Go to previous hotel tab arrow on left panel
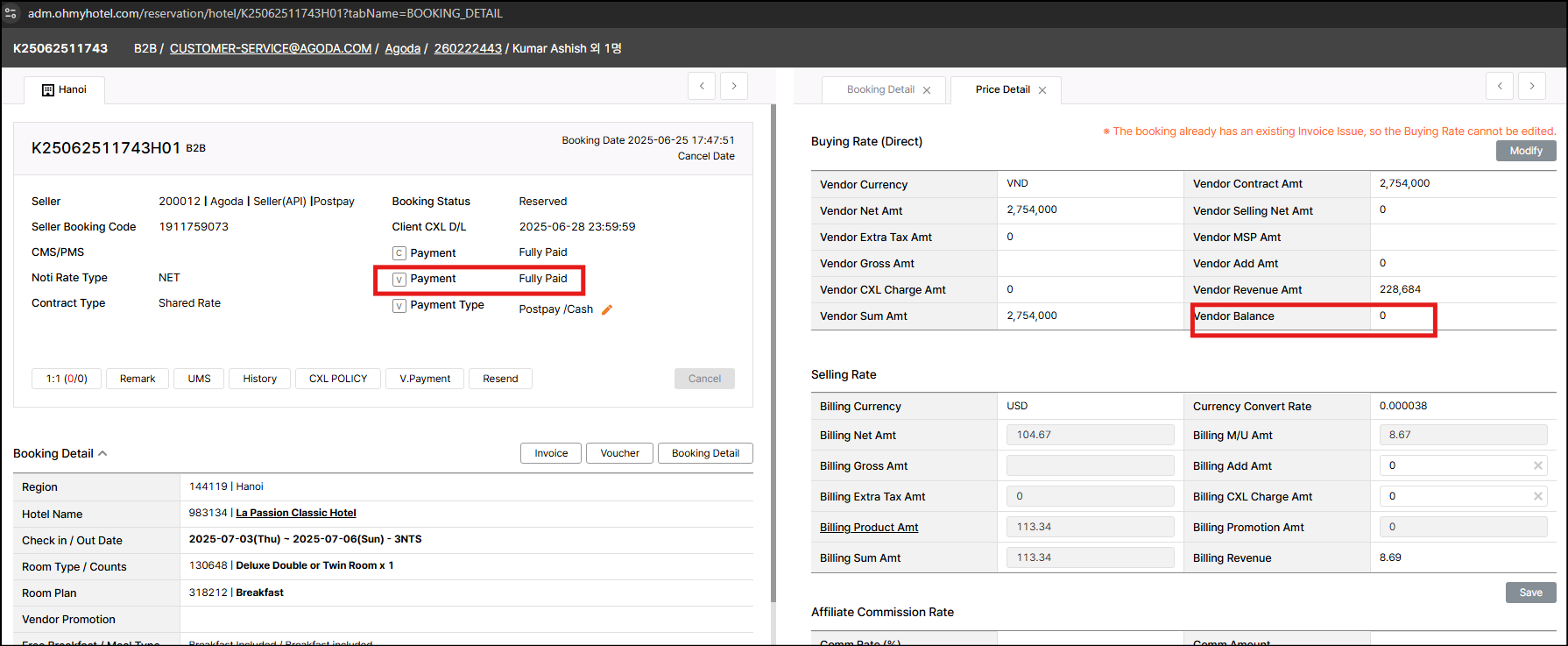Image resolution: width=1568 pixels, height=646 pixels. 702,86
